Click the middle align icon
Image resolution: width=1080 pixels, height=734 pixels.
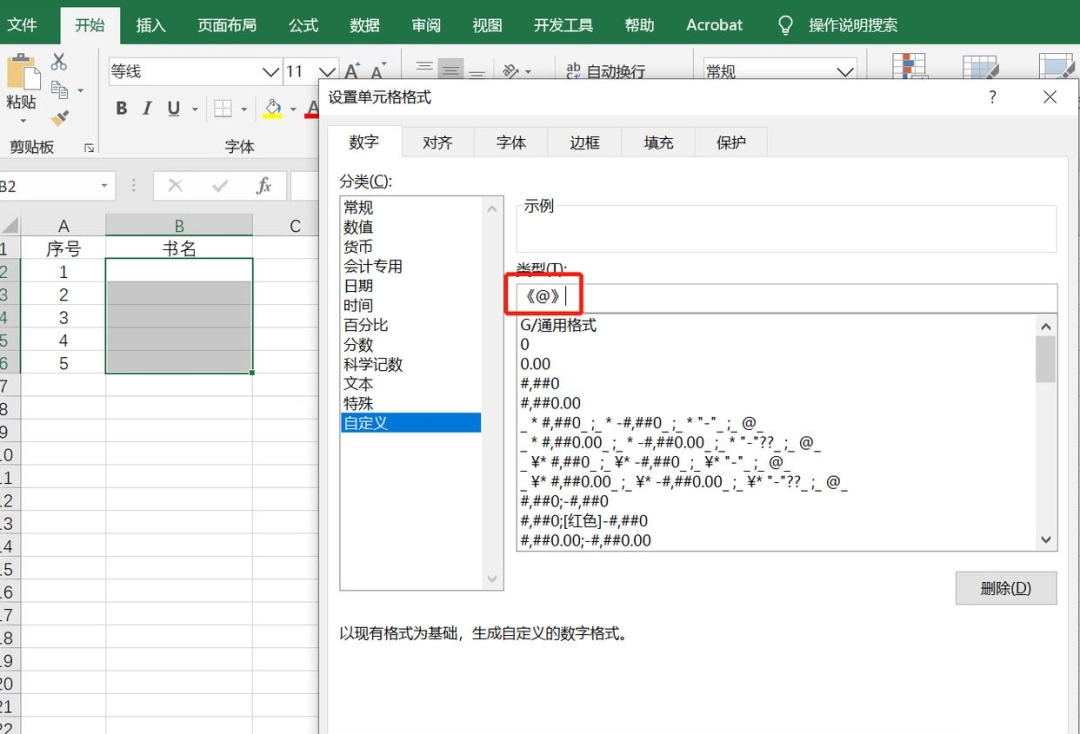450,69
